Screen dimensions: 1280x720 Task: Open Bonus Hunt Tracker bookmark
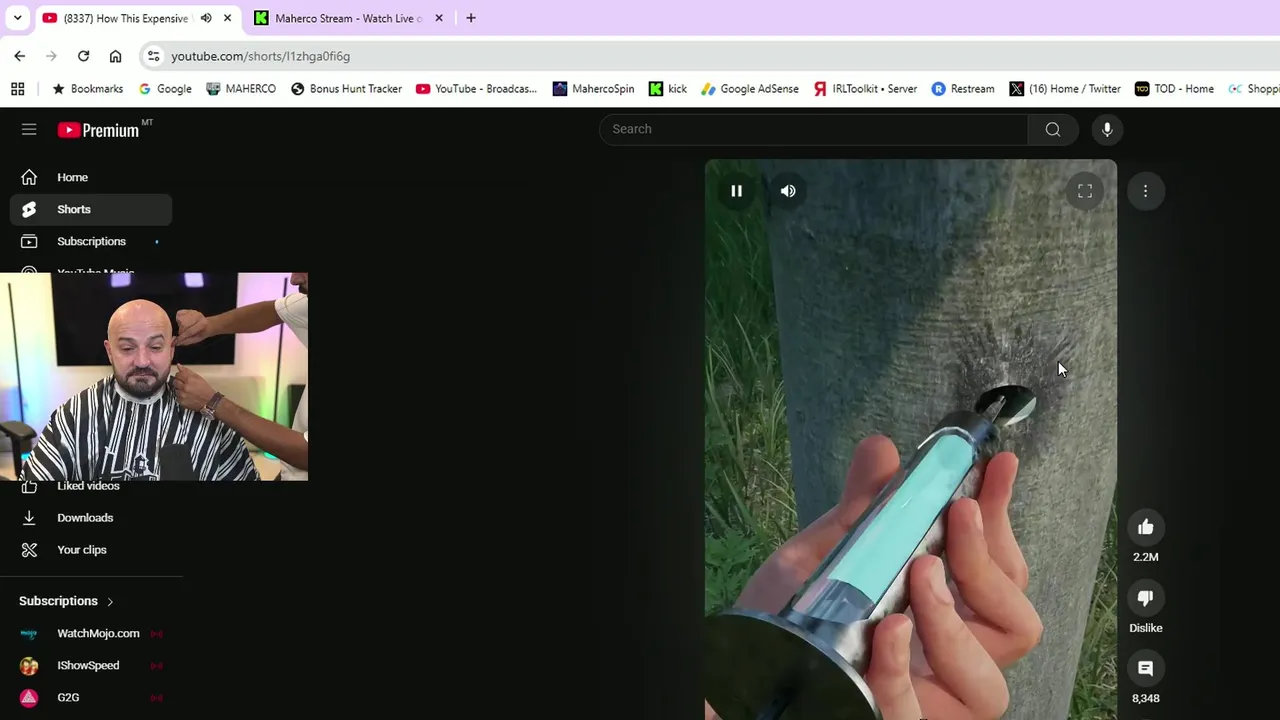coord(346,89)
